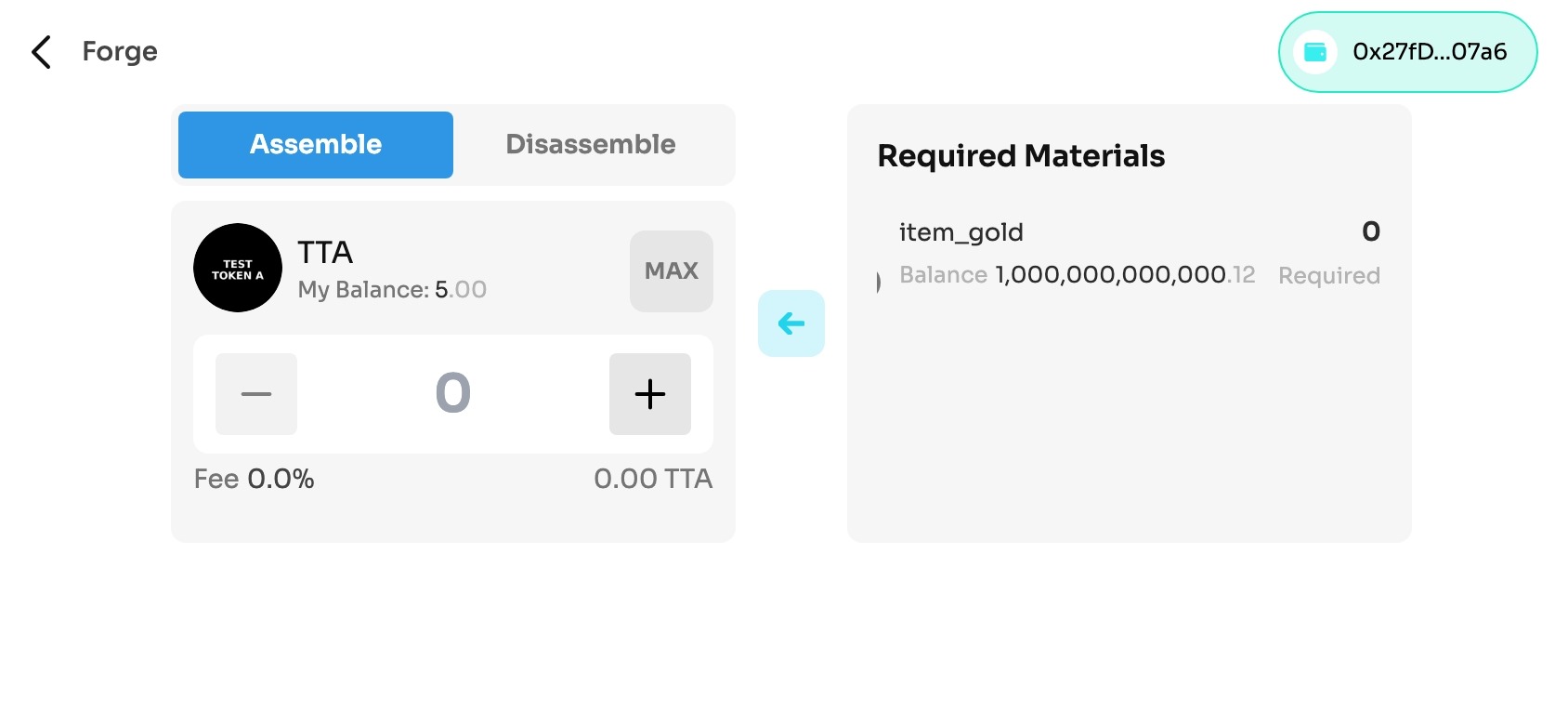Click the wallet icon in the address pill
Viewport: 1568px width, 725px height.
(x=1314, y=52)
